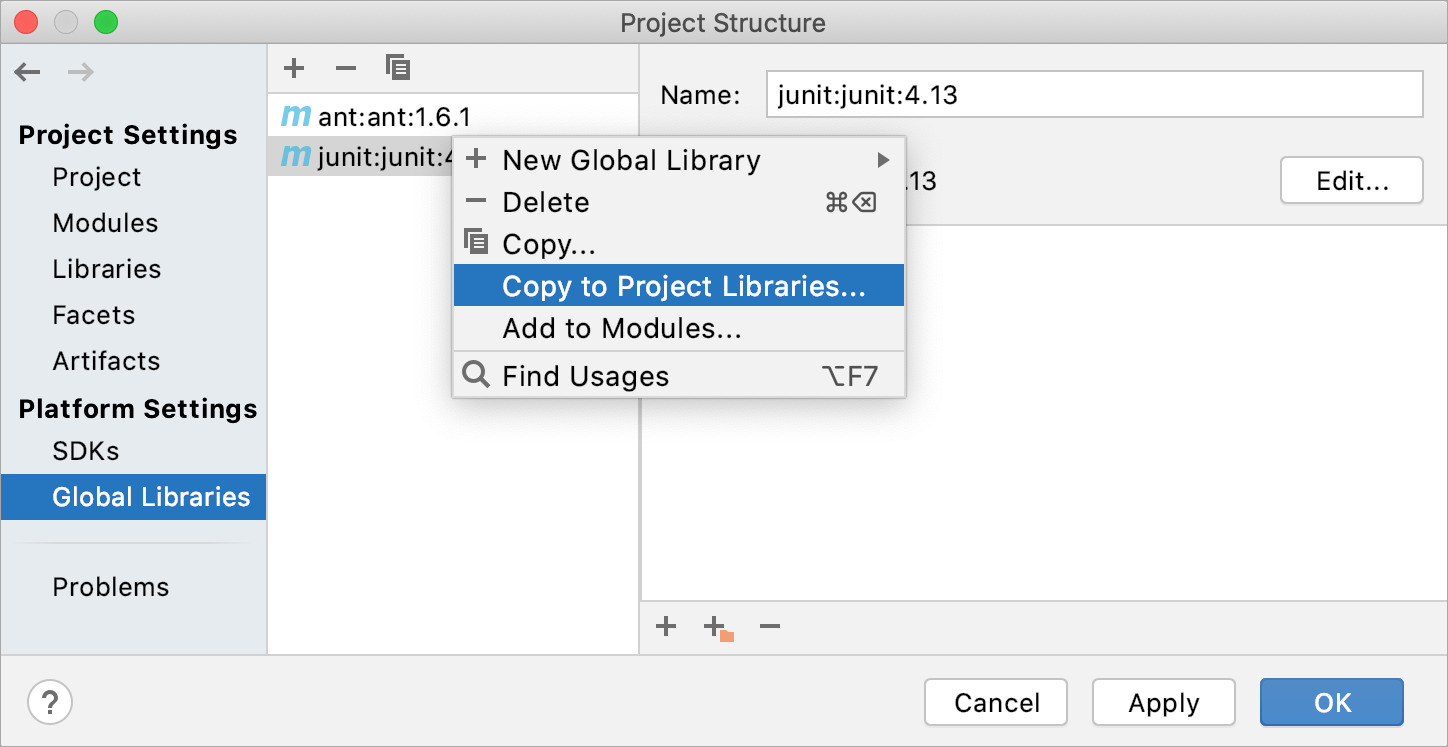The width and height of the screenshot is (1448, 747).
Task: Choose Delete in the context menu
Action: pos(546,202)
